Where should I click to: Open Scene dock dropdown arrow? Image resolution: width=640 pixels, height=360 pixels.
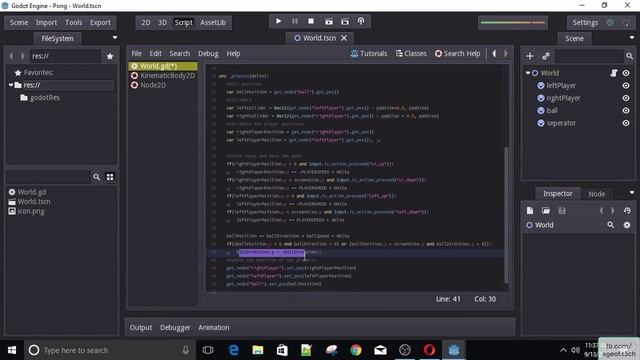pos(632,38)
